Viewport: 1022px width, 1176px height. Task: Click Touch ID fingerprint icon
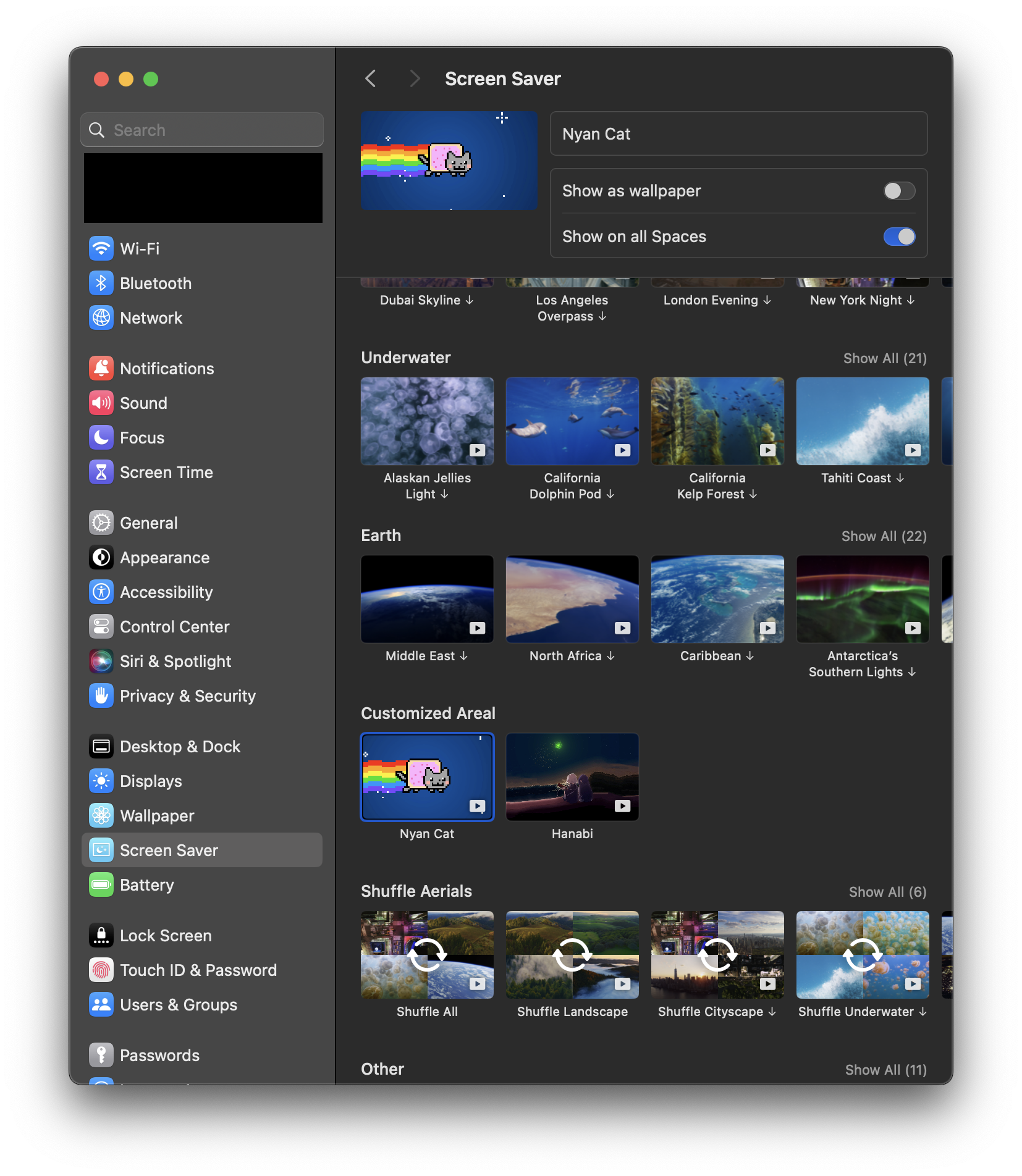(x=101, y=970)
